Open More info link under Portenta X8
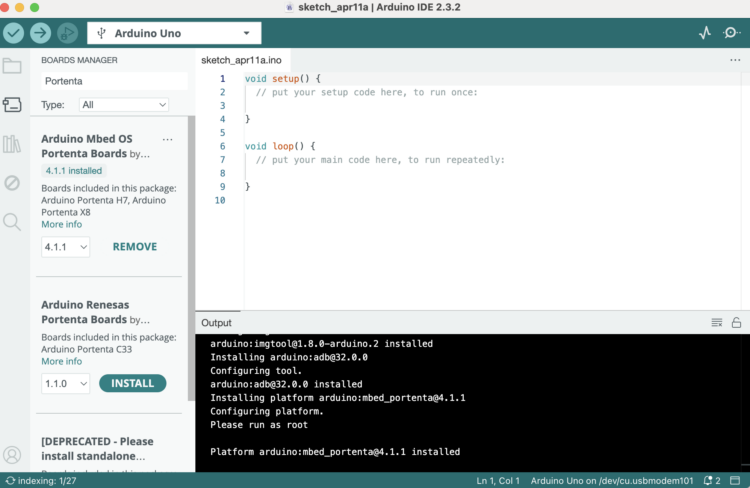Viewport: 750px width, 488px height. (x=62, y=224)
